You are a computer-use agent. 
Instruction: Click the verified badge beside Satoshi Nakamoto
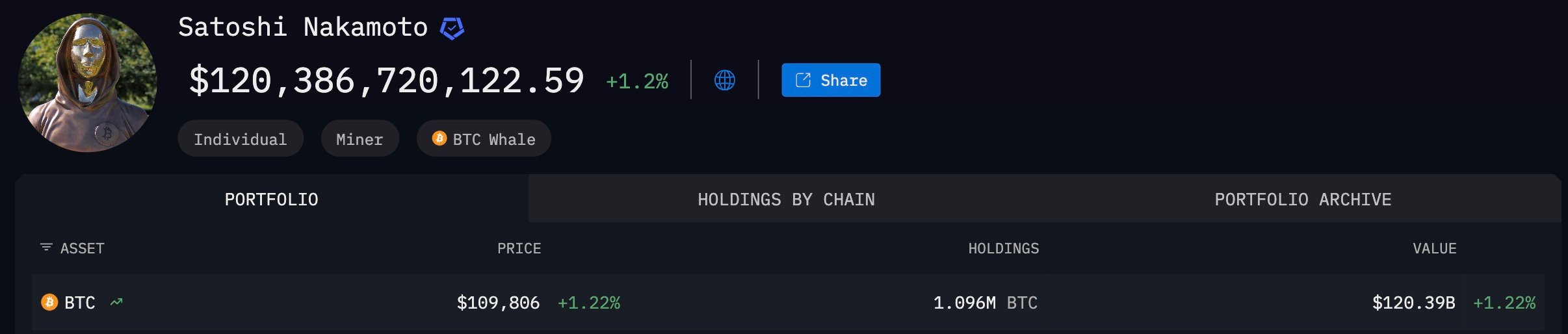(452, 29)
